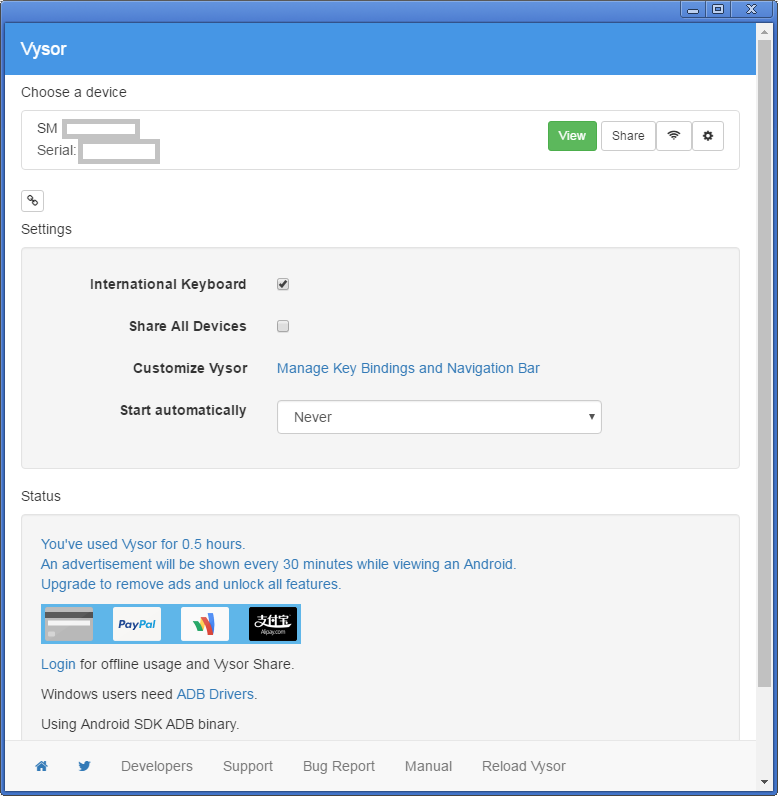
Task: Toggle the International Keyboard checkbox
Action: 283,284
